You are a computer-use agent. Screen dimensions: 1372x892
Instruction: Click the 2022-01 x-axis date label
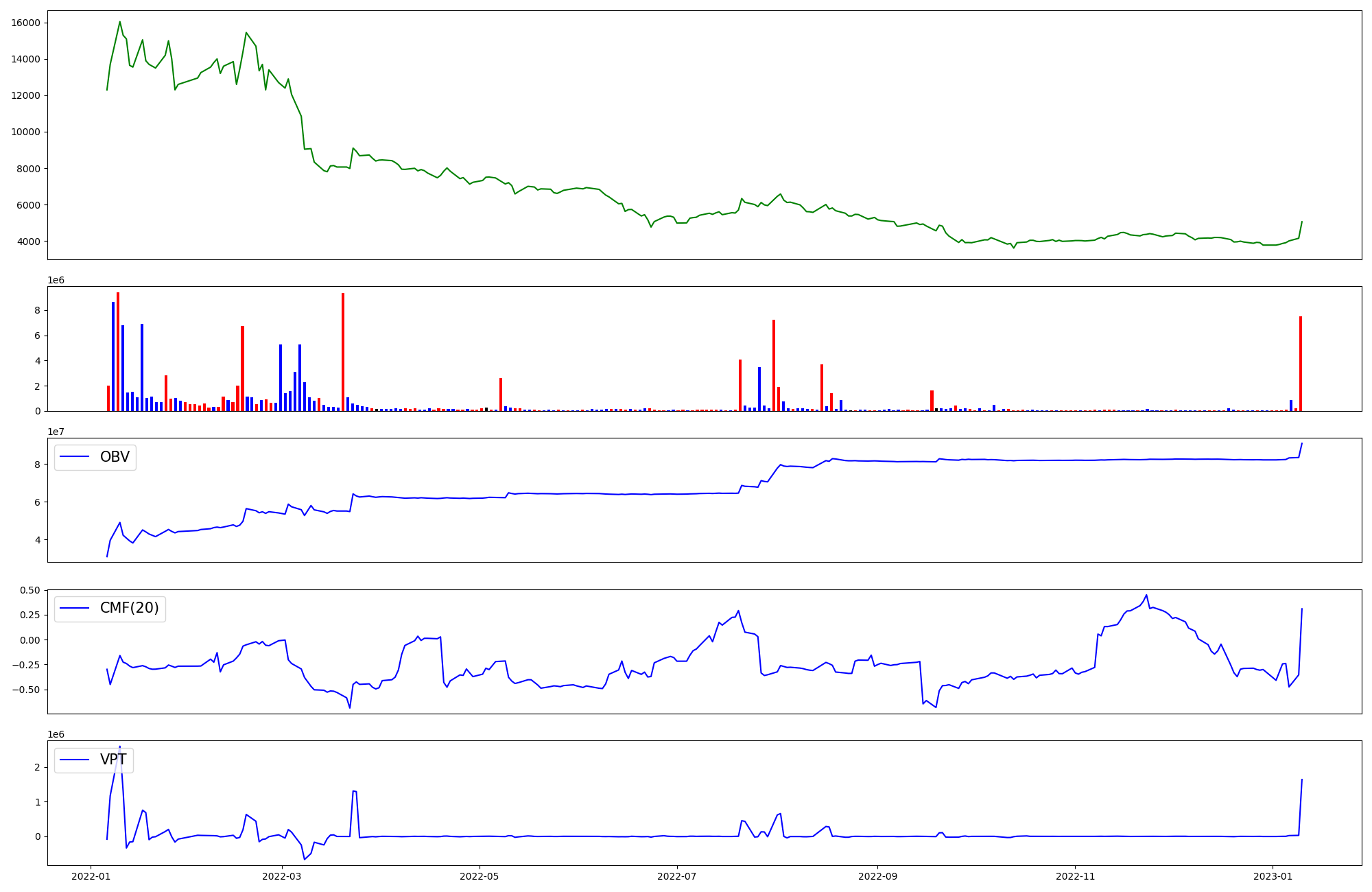pyautogui.click(x=91, y=876)
